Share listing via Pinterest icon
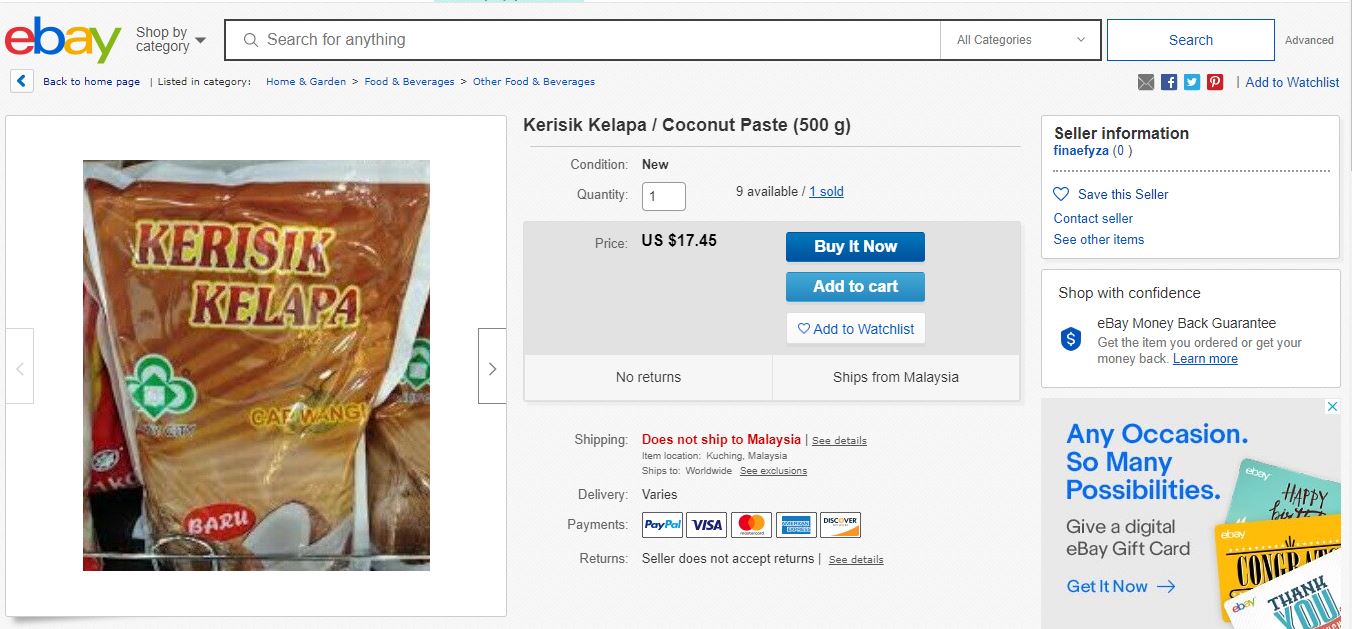1352x629 pixels. 1215,82
